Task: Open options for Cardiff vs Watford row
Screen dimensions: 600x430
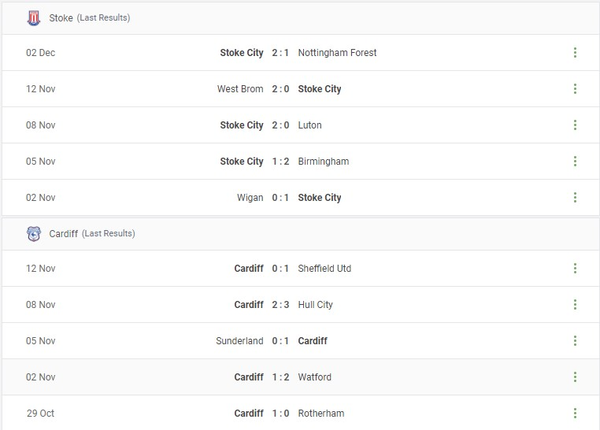Action: tap(575, 377)
